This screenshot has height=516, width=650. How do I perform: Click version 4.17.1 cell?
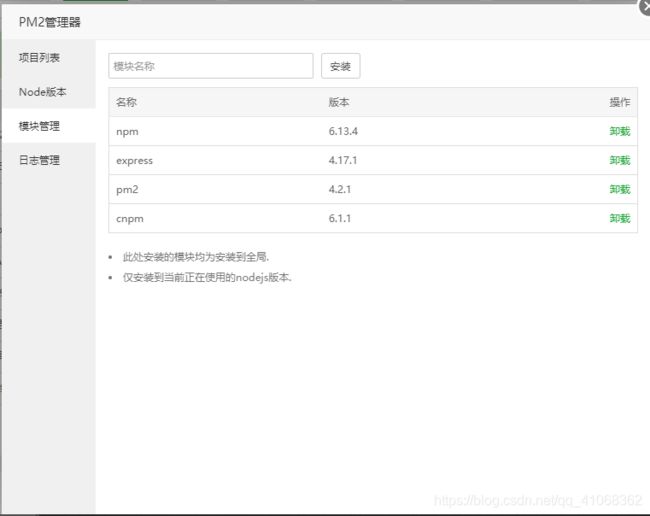(x=343, y=160)
